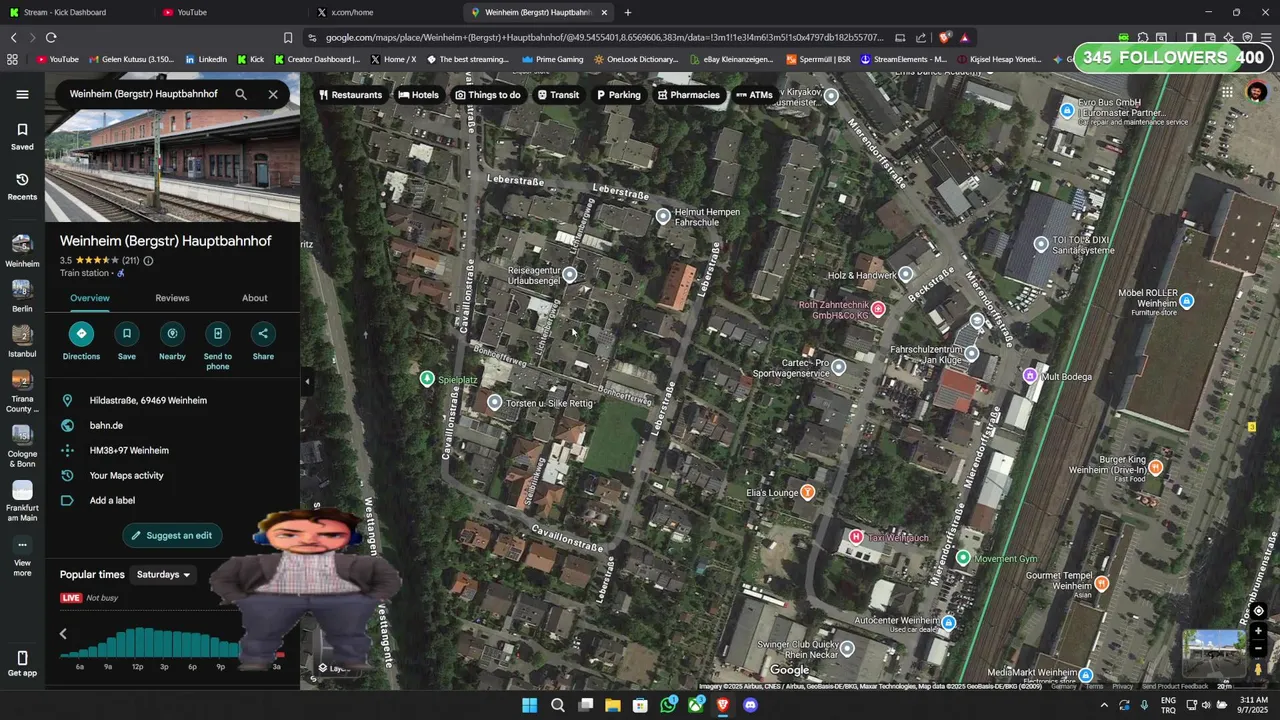Open the Saturdays day dropdown
The width and height of the screenshot is (1280, 720).
tap(163, 575)
